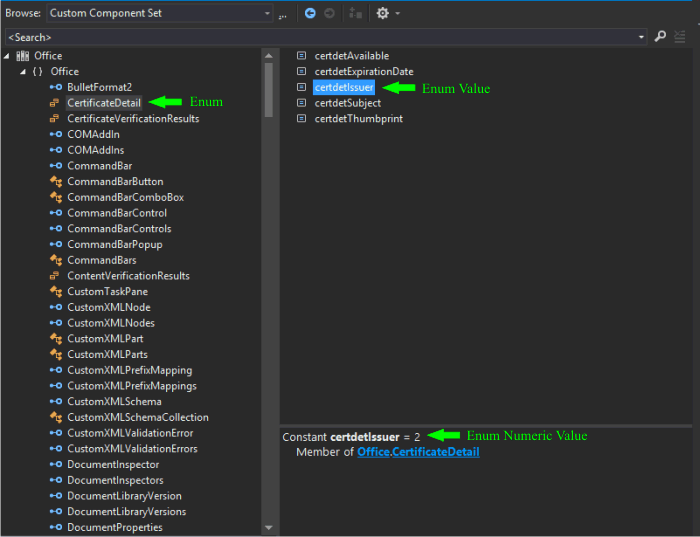
Task: Click CommandBarPopup interface icon
Action: 56,244
